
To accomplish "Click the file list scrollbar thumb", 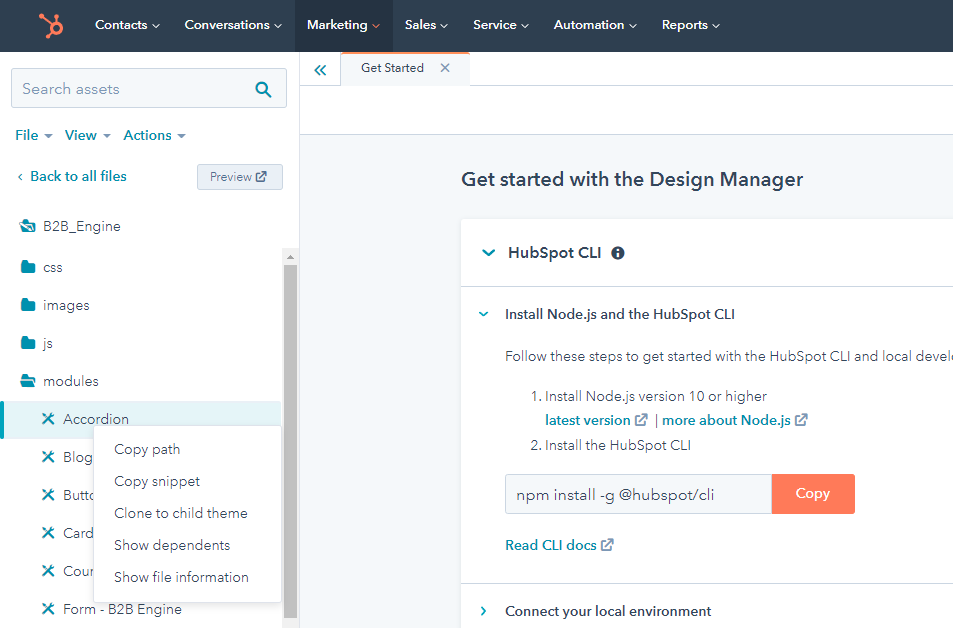I will pos(291,441).
